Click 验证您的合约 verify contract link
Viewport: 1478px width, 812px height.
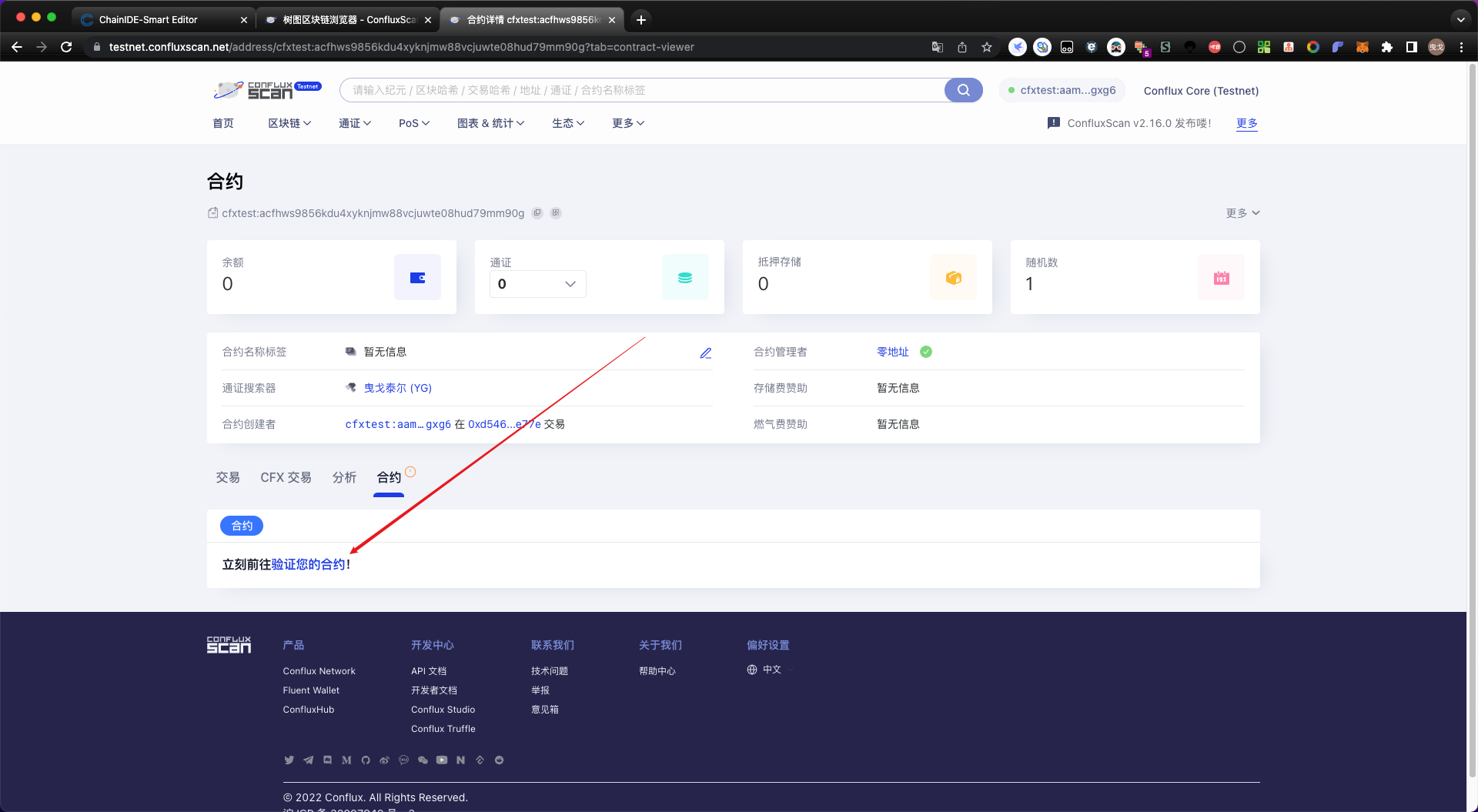pyautogui.click(x=308, y=564)
